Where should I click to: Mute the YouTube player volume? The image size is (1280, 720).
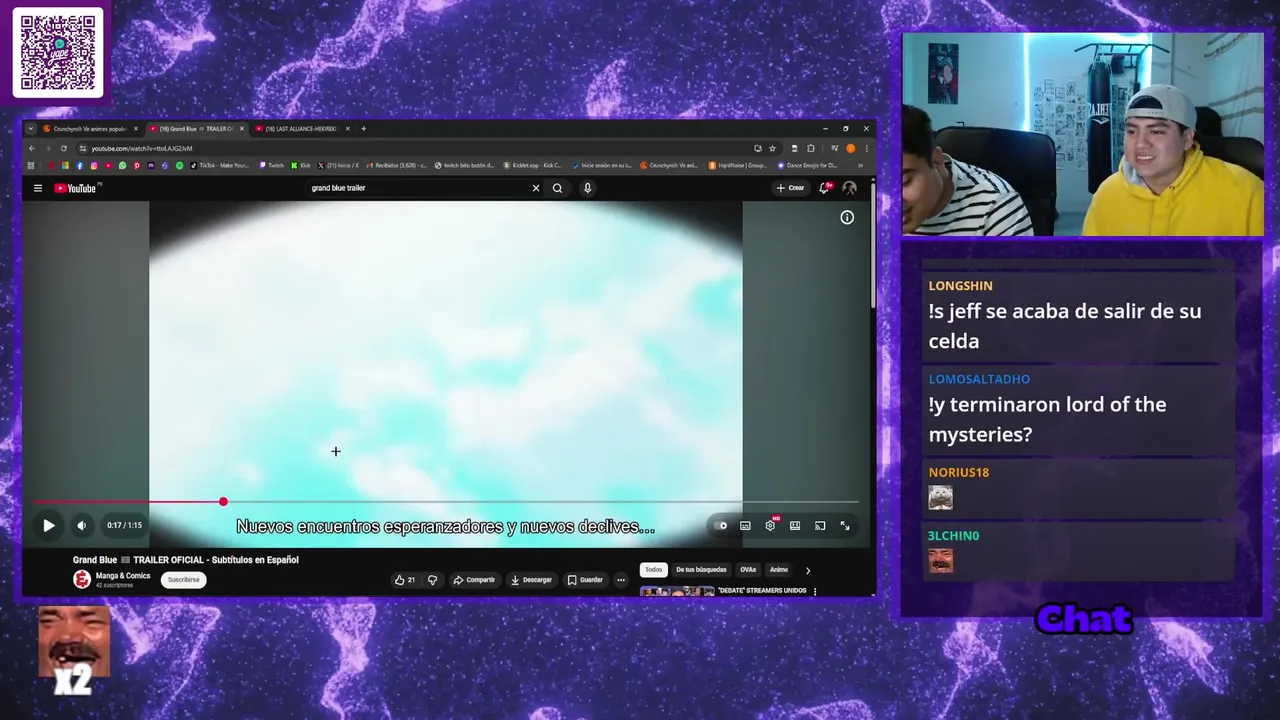82,525
